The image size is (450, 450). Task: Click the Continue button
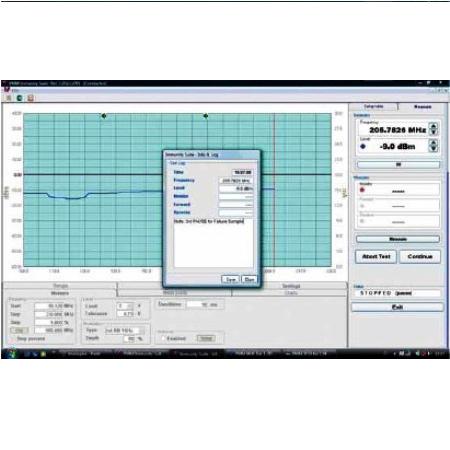pos(420,257)
